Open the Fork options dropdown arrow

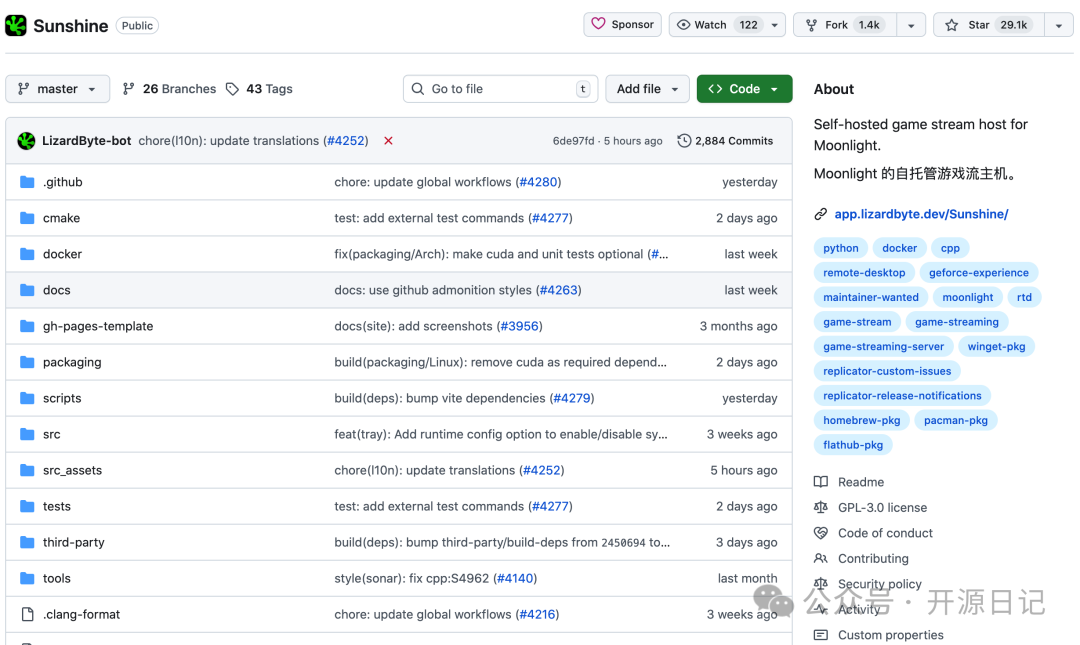[910, 25]
